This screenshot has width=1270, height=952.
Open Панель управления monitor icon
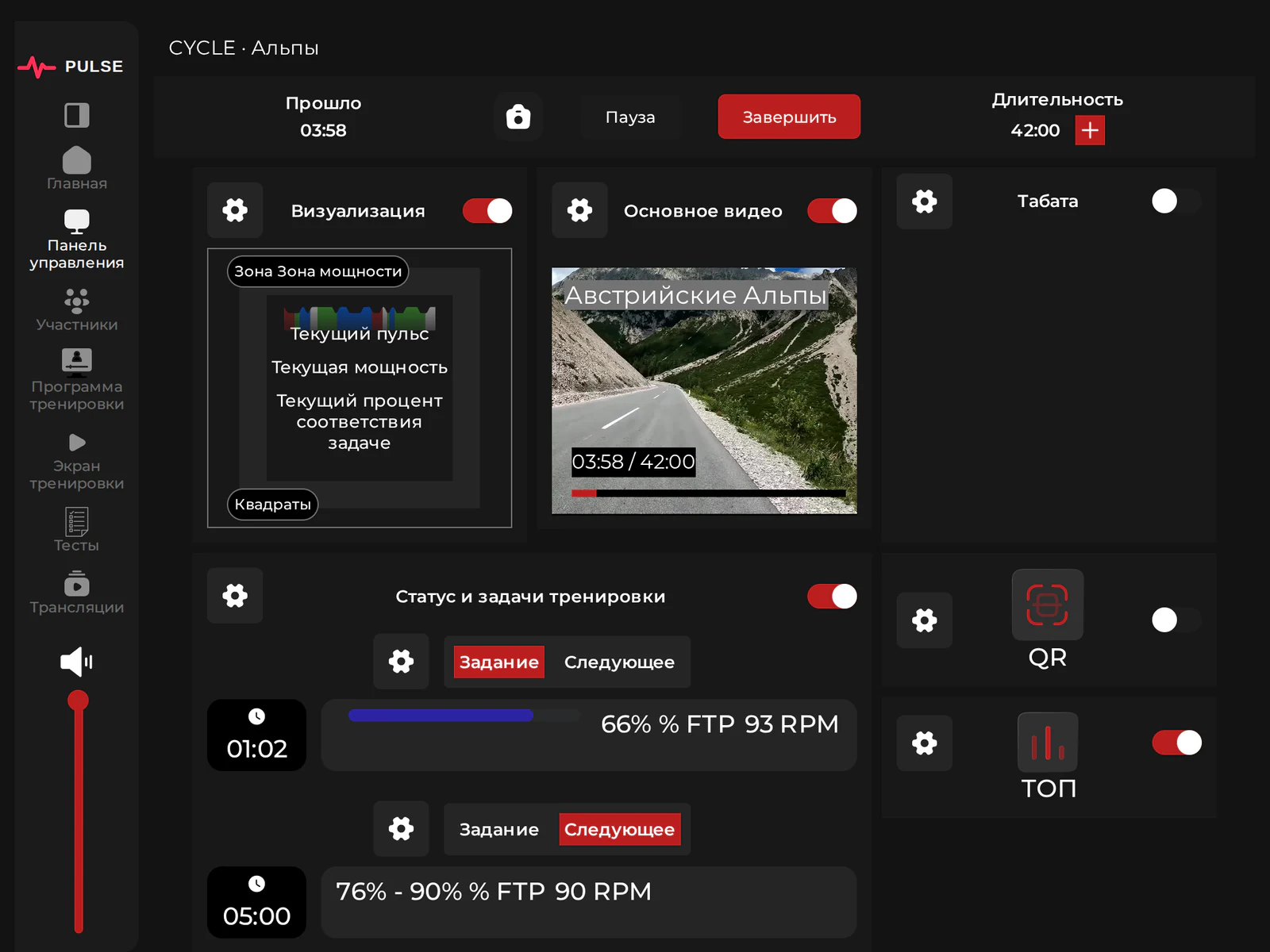pos(77,221)
